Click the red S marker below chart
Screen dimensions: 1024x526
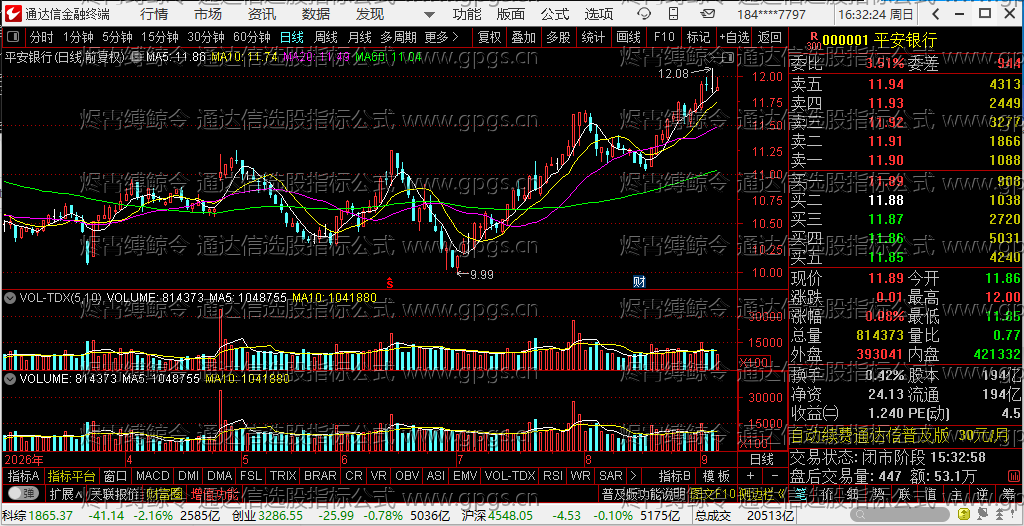click(x=390, y=282)
